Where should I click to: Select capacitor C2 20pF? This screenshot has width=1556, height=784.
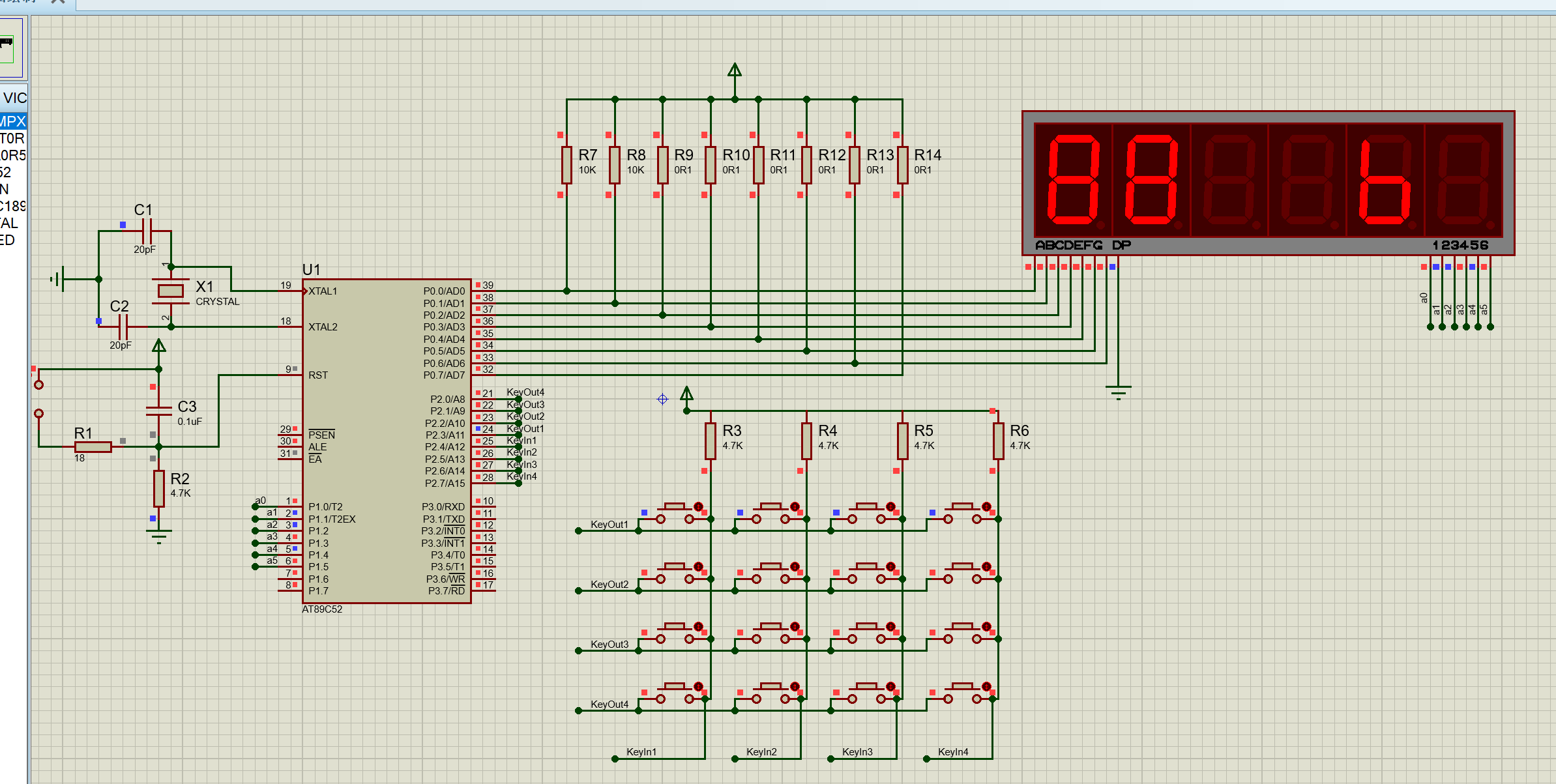point(123,327)
